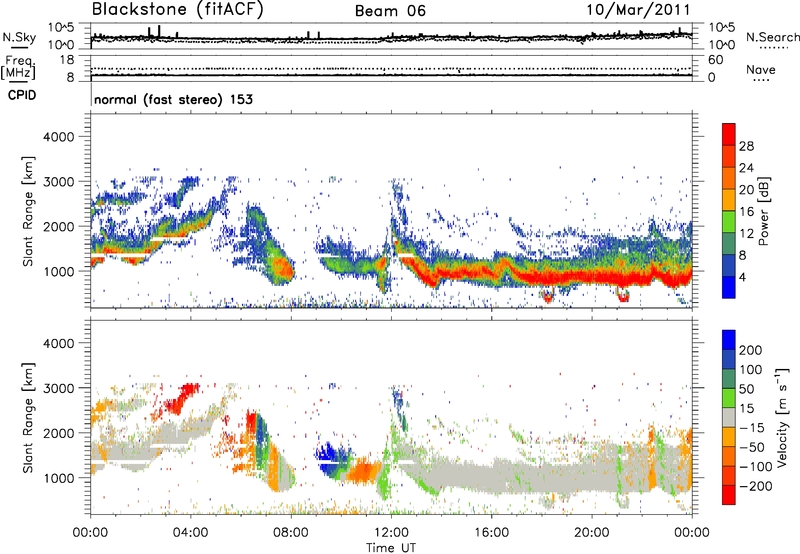Click the 'Velocity [m s-1]' colorbar label
This screenshot has height=554, width=800.
pos(782,417)
